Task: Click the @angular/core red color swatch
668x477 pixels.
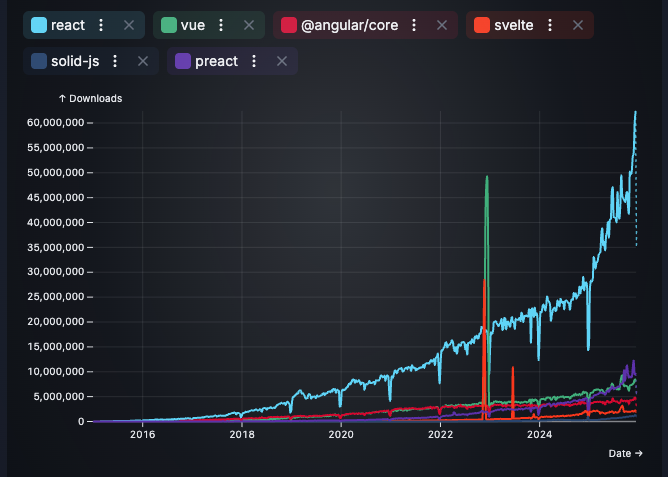Action: point(289,25)
